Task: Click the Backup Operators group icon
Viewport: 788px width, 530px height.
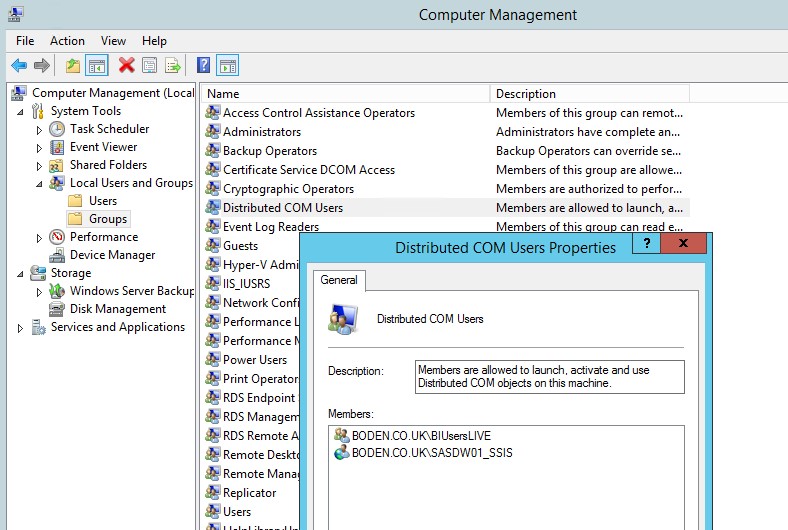Action: pyautogui.click(x=212, y=151)
